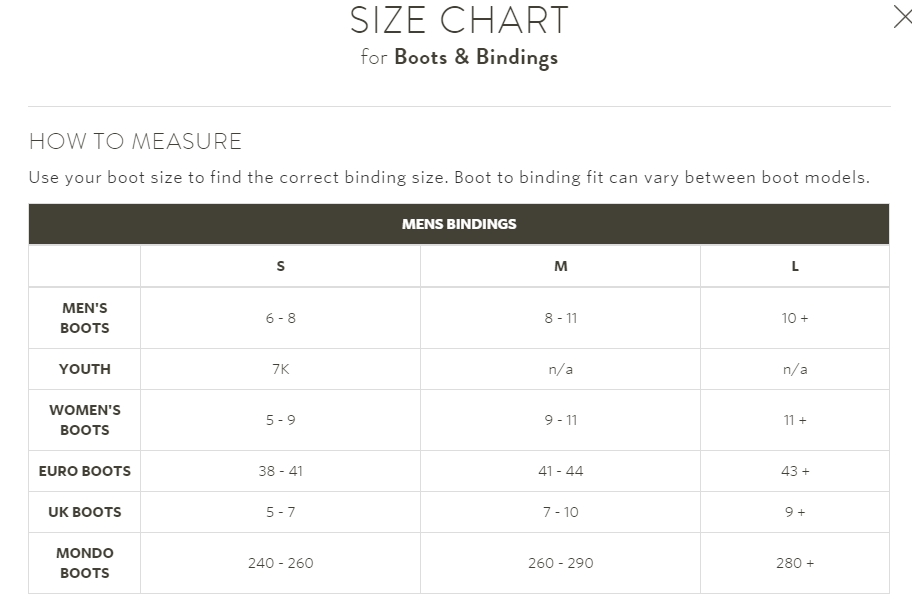The image size is (912, 608).
Task: Click the 7 - 10 UK boots cell
Action: (x=560, y=512)
